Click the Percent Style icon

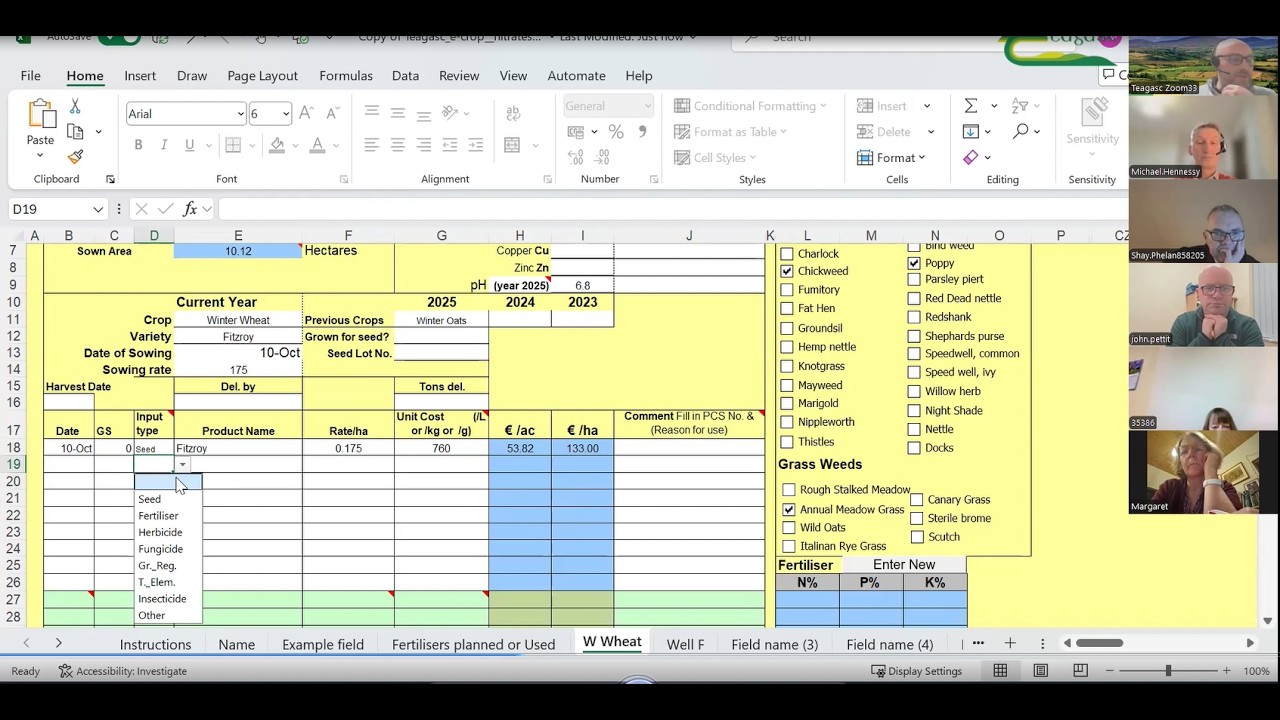[616, 131]
